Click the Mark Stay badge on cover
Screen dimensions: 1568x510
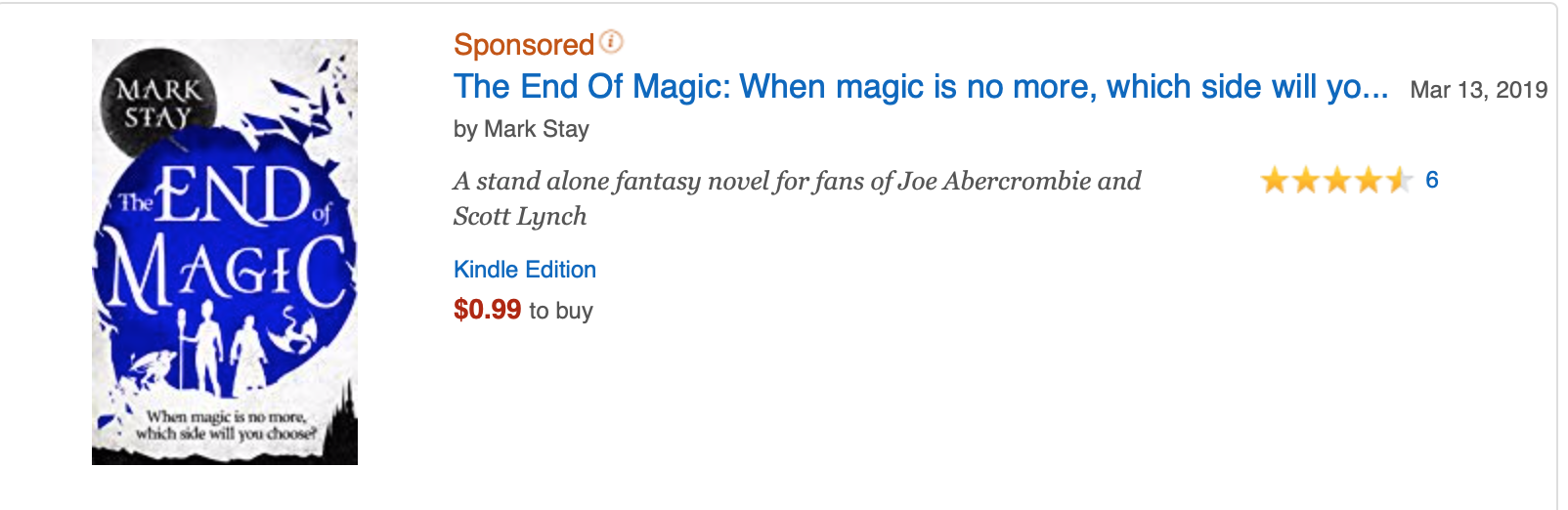click(156, 104)
